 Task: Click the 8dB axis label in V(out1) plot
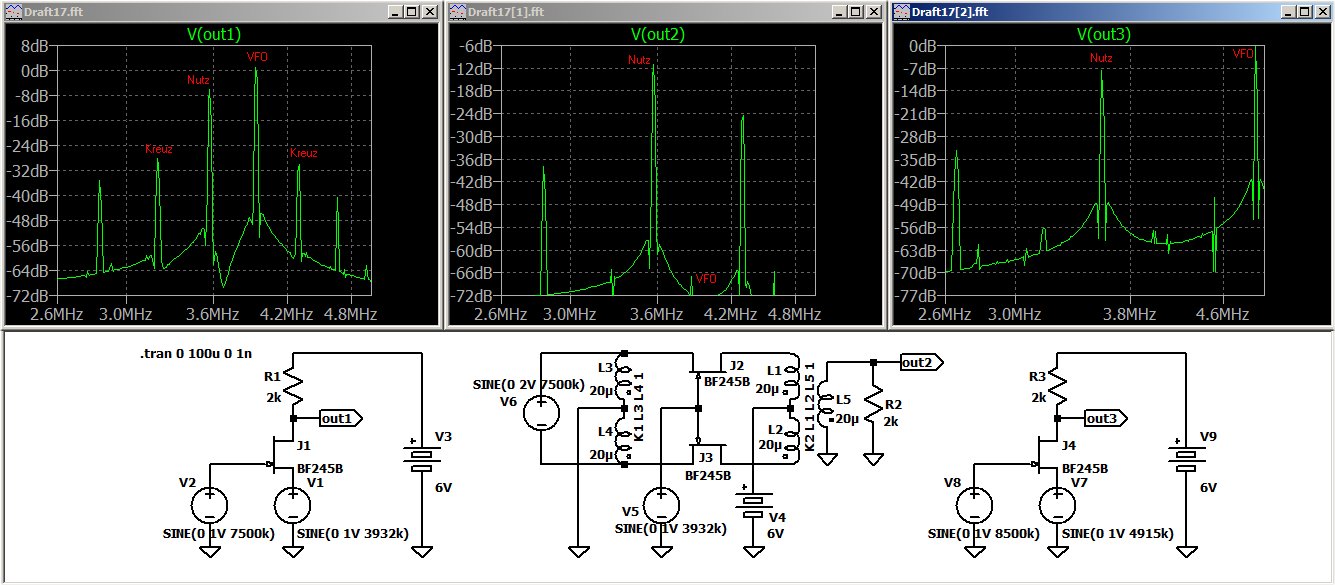pyautogui.click(x=35, y=46)
